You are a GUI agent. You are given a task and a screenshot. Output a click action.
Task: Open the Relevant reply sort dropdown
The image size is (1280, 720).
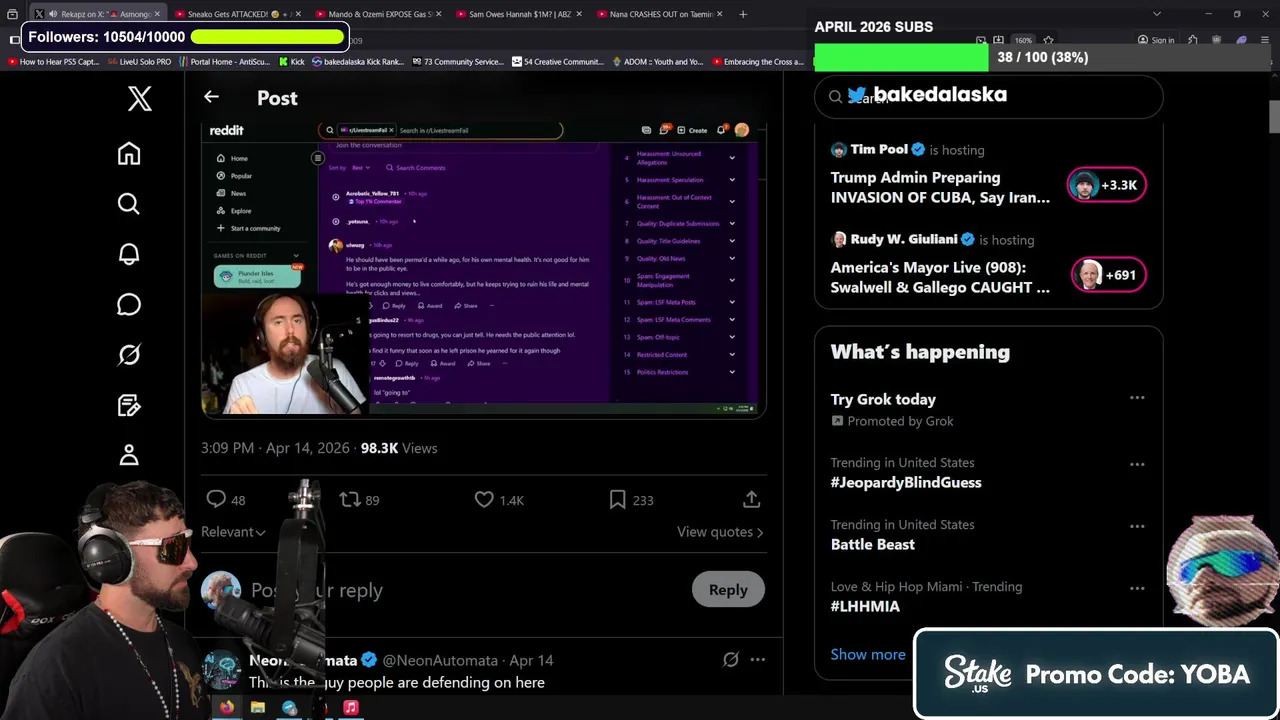pos(233,532)
